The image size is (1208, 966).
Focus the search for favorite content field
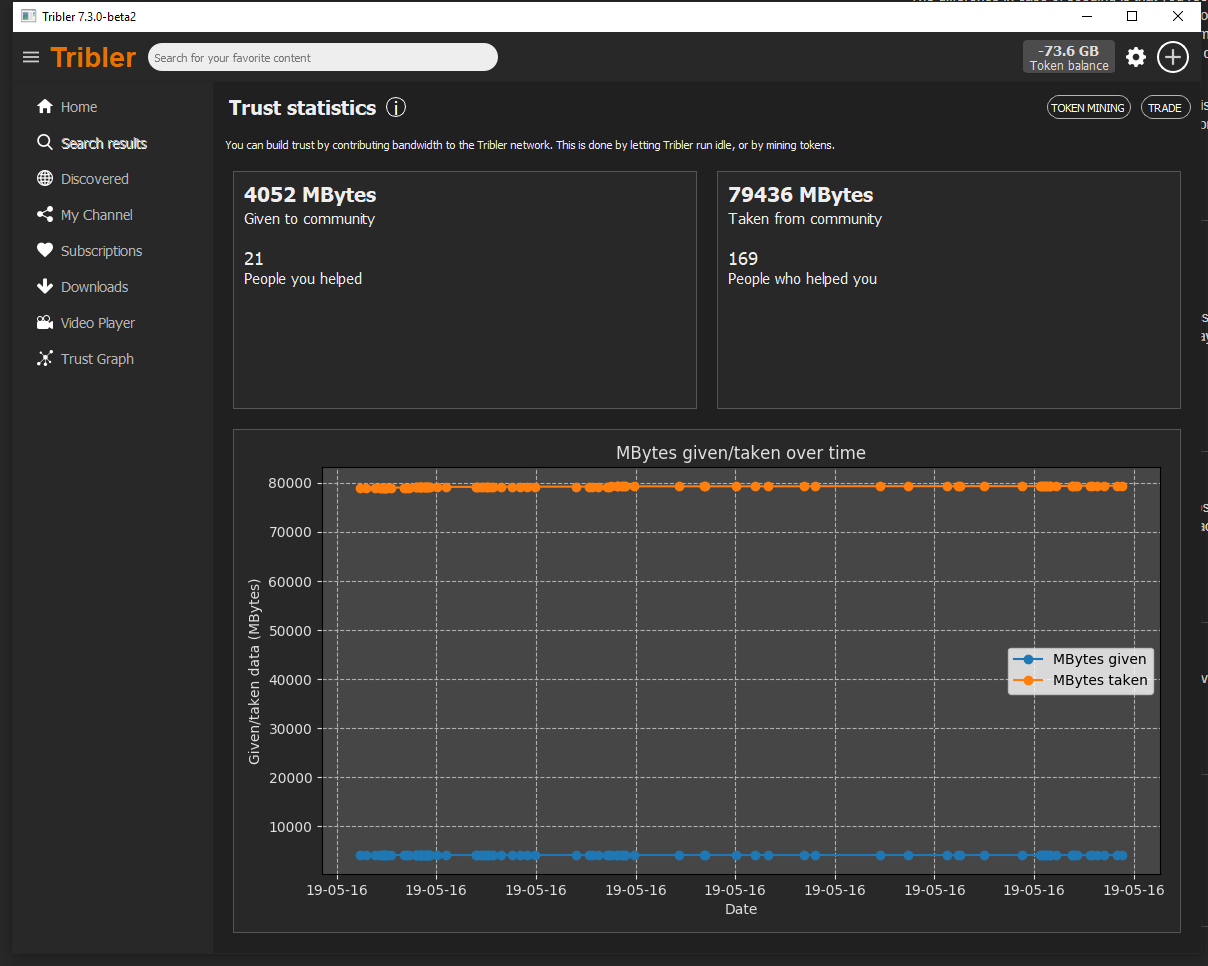(x=322, y=58)
